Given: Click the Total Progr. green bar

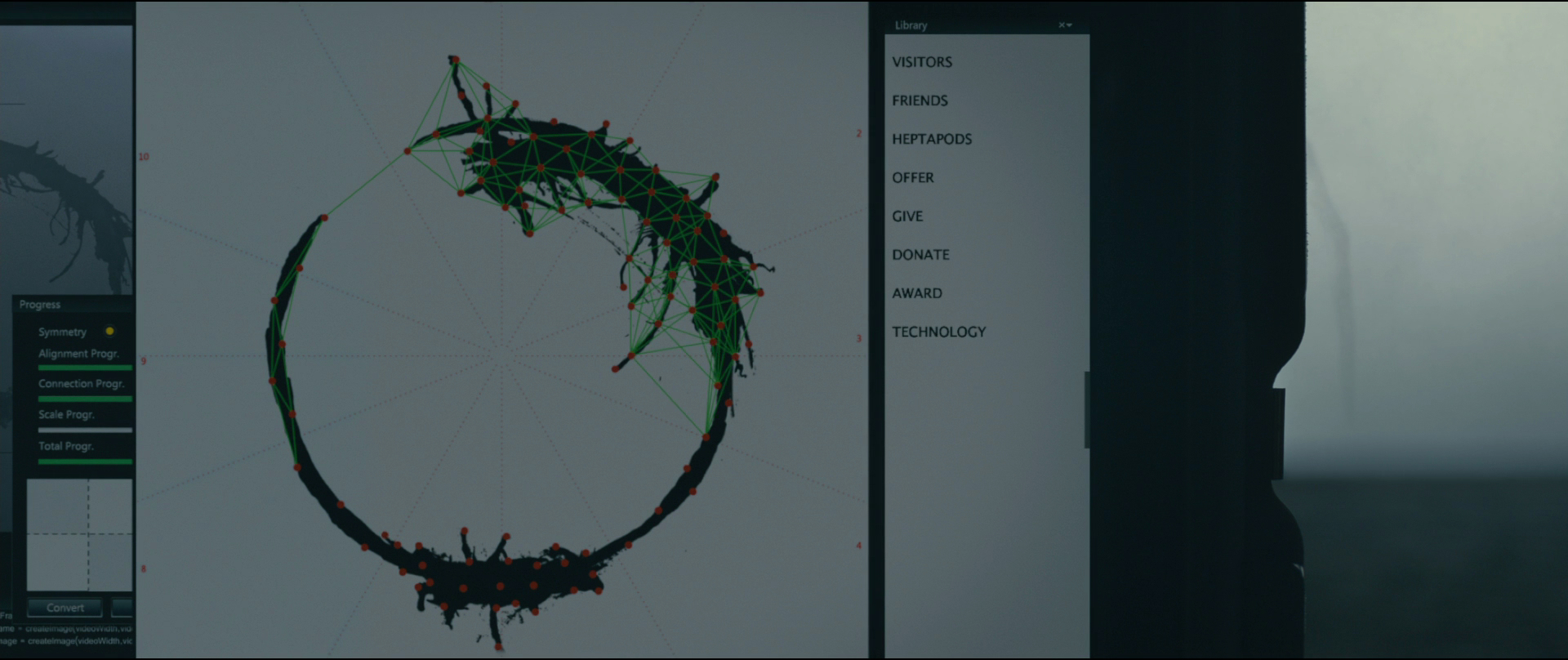Looking at the screenshot, I should point(85,462).
